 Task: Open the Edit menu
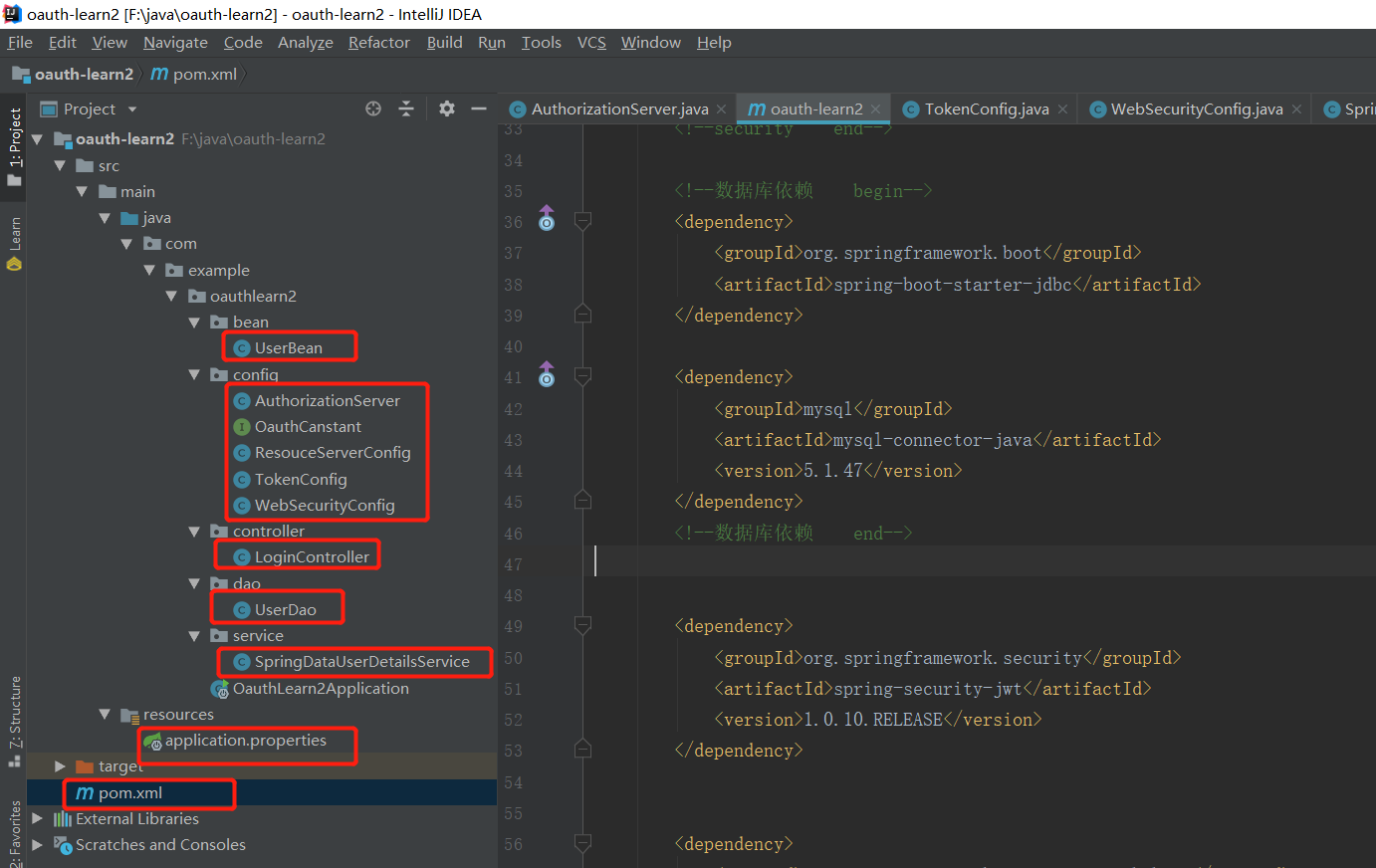tap(63, 42)
